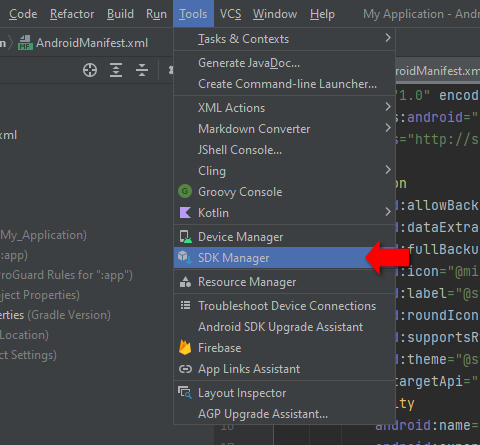Image resolution: width=480 pixels, height=445 pixels.
Task: Select the "Project Properties)" tree row
Action: coord(40,295)
